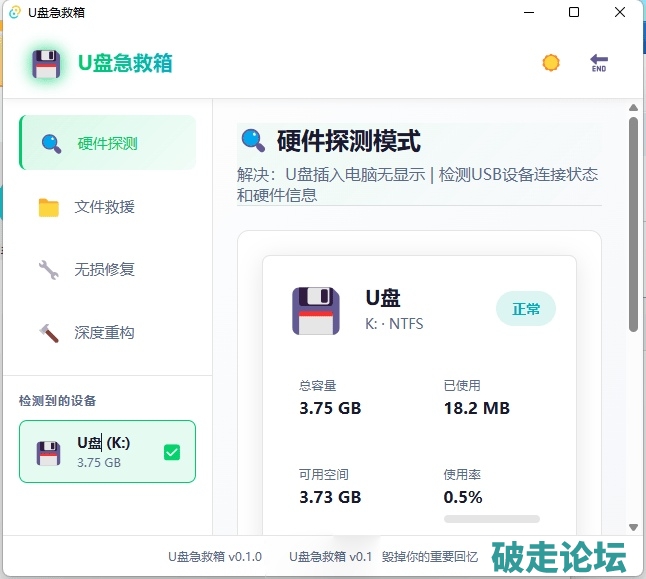646x579 pixels.
Task: Switch to the 深度重构 menu label
Action: click(104, 332)
